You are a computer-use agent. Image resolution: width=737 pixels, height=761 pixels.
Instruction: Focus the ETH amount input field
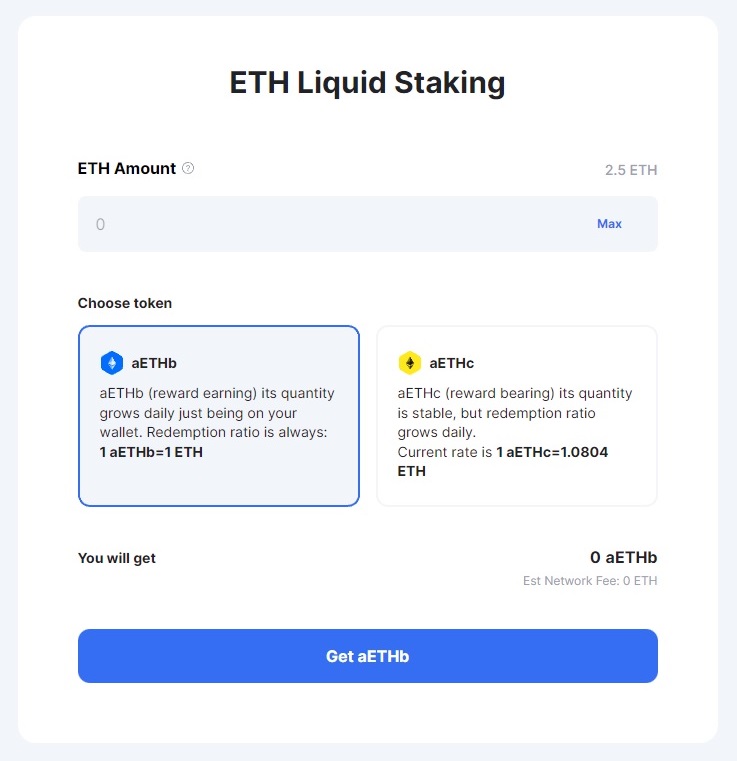(330, 224)
